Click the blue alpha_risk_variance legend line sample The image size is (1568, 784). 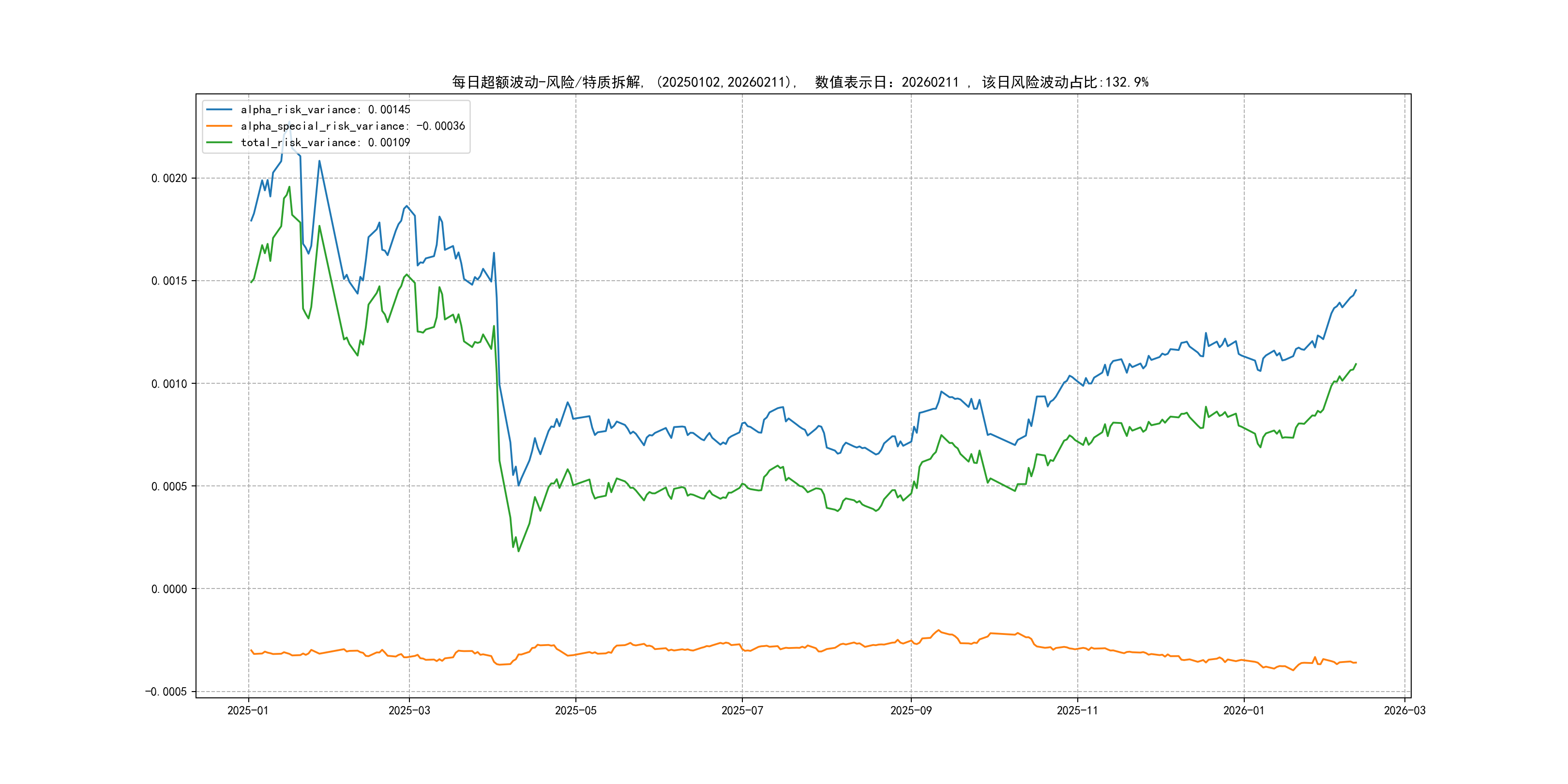click(219, 109)
